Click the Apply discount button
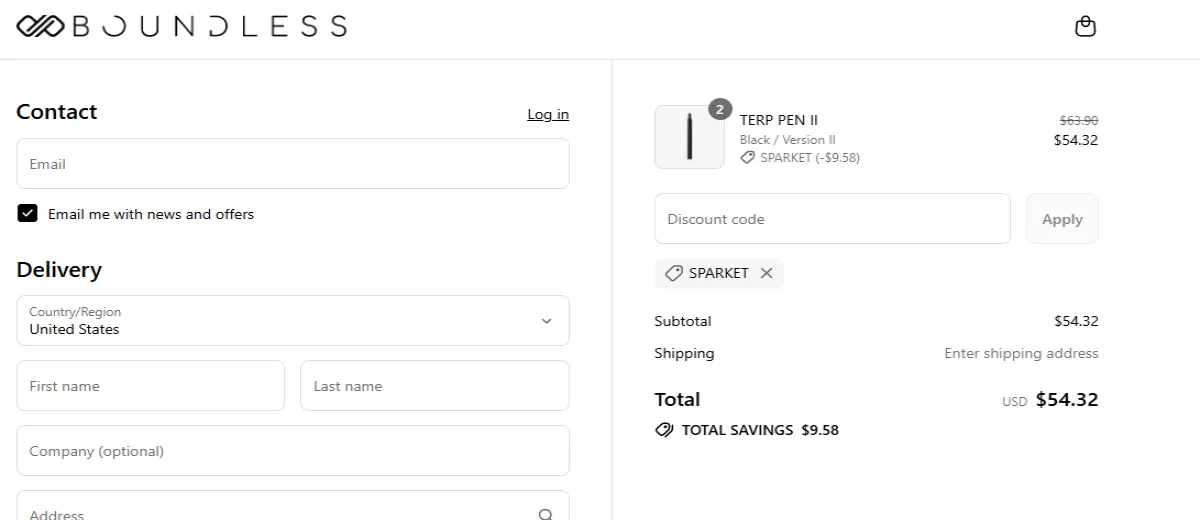 point(1062,219)
